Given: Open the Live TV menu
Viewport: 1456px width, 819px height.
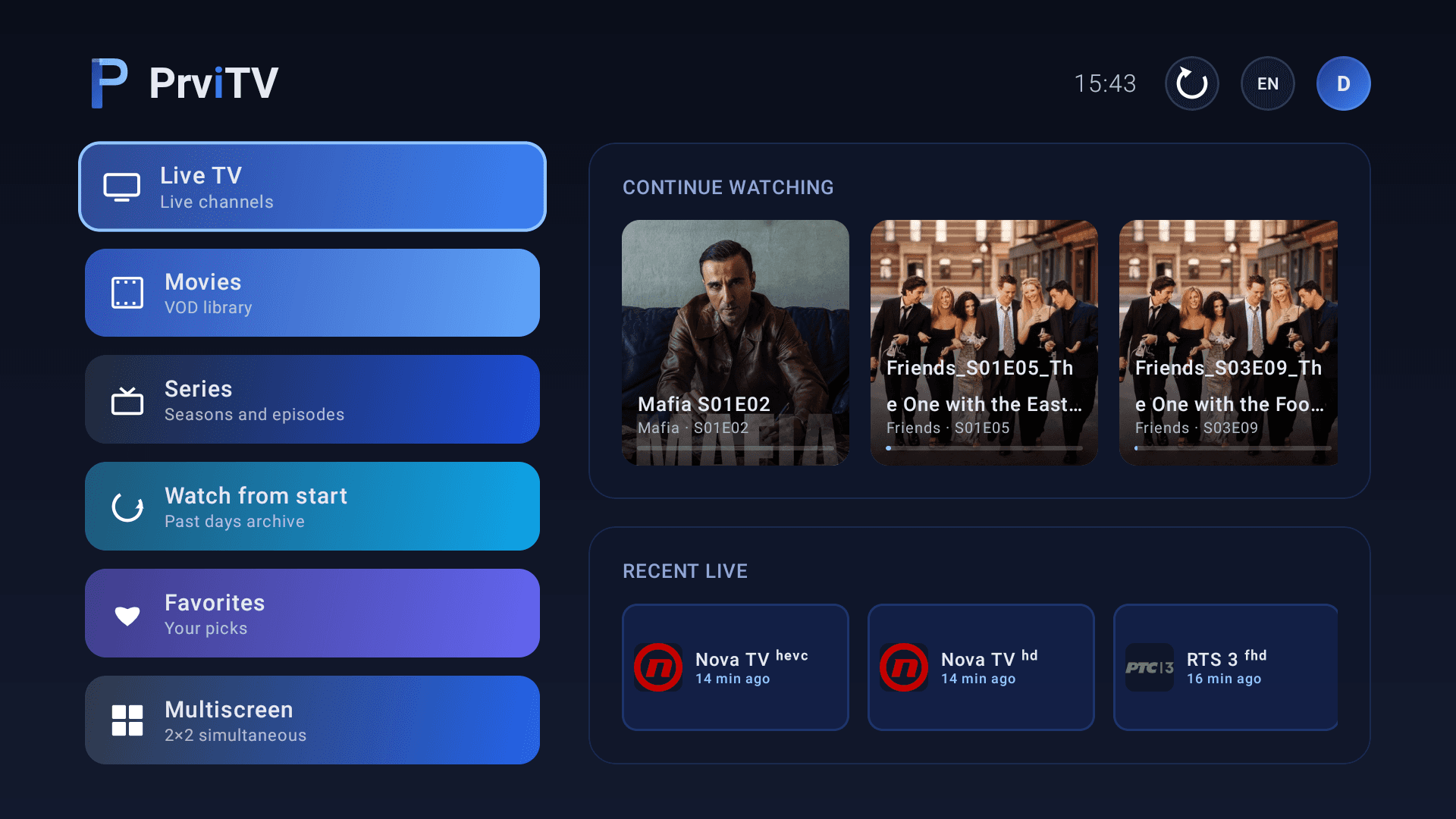Looking at the screenshot, I should (x=312, y=187).
